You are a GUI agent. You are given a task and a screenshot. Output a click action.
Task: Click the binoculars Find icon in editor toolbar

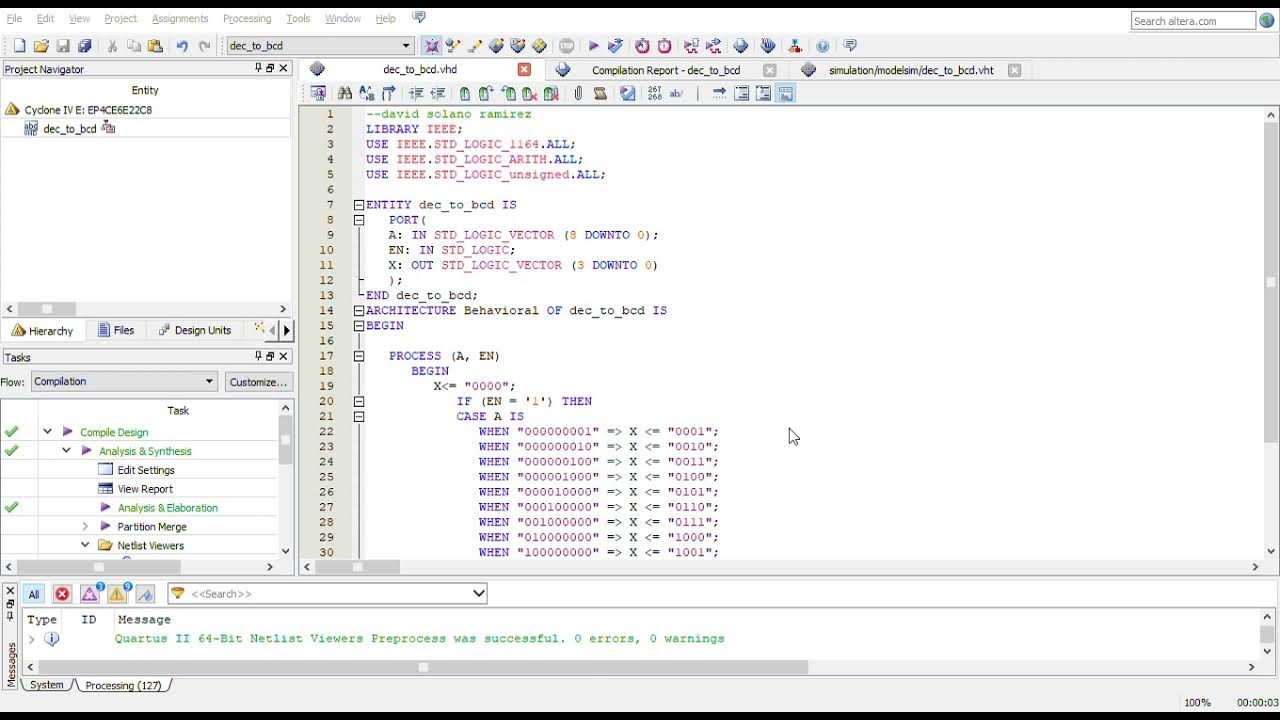point(345,93)
